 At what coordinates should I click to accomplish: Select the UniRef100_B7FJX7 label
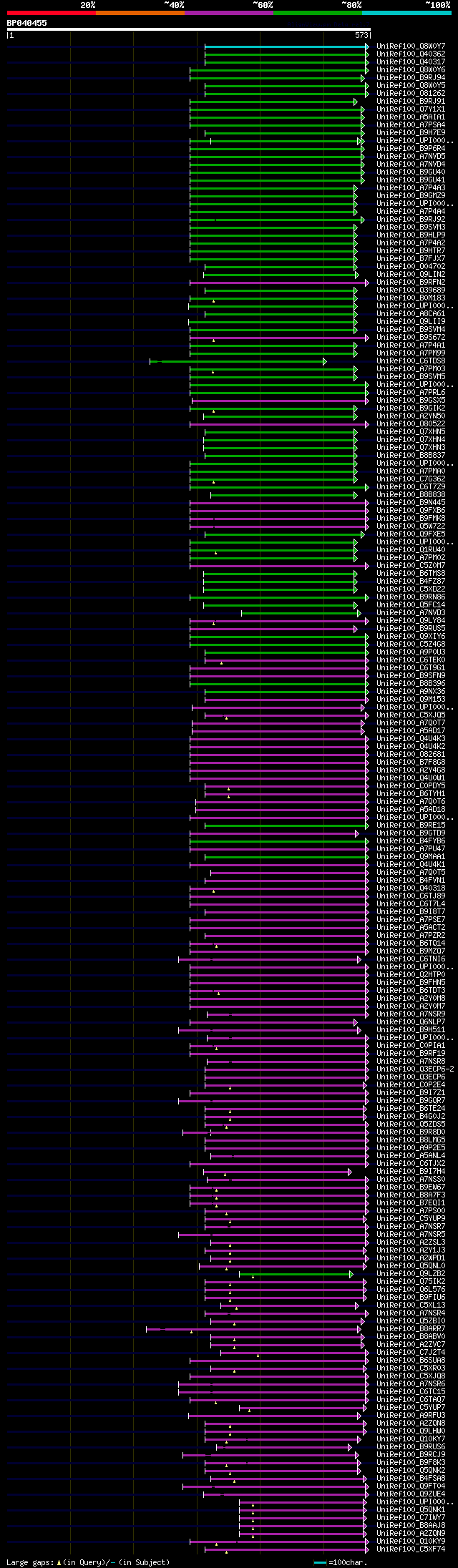point(411,259)
